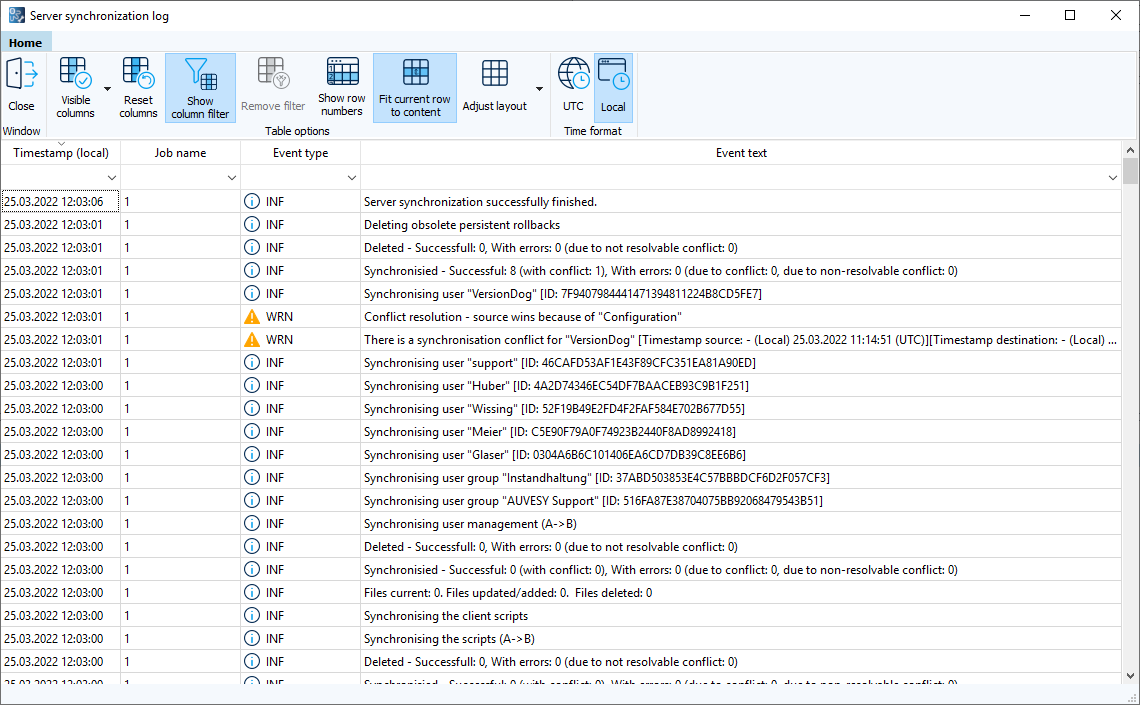Switch to the Home ribbon tab
Image resolution: width=1140 pixels, height=705 pixels.
click(x=25, y=42)
